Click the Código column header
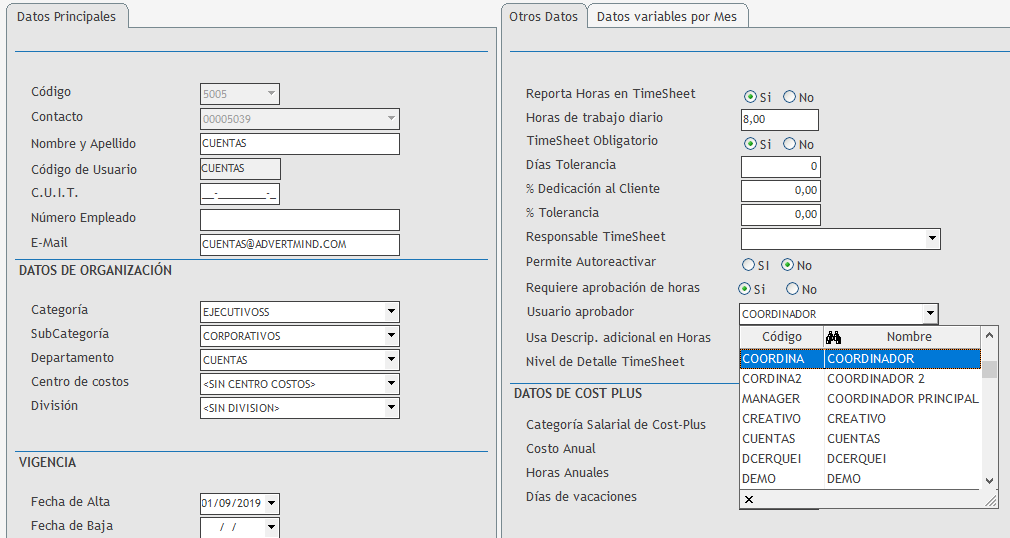The image size is (1010, 538). click(781, 337)
